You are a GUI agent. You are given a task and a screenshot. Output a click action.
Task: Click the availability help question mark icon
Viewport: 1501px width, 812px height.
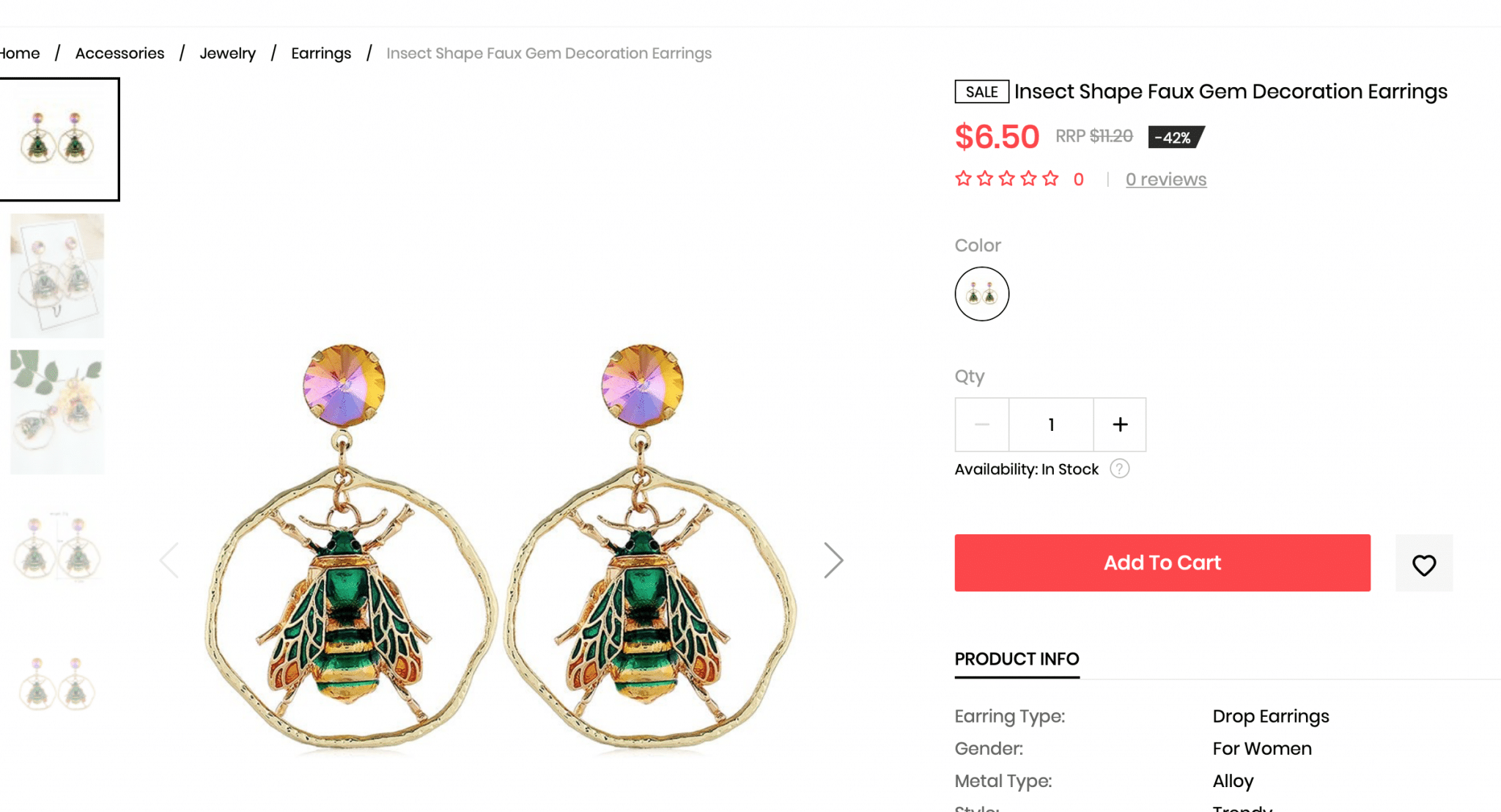pyautogui.click(x=1119, y=469)
